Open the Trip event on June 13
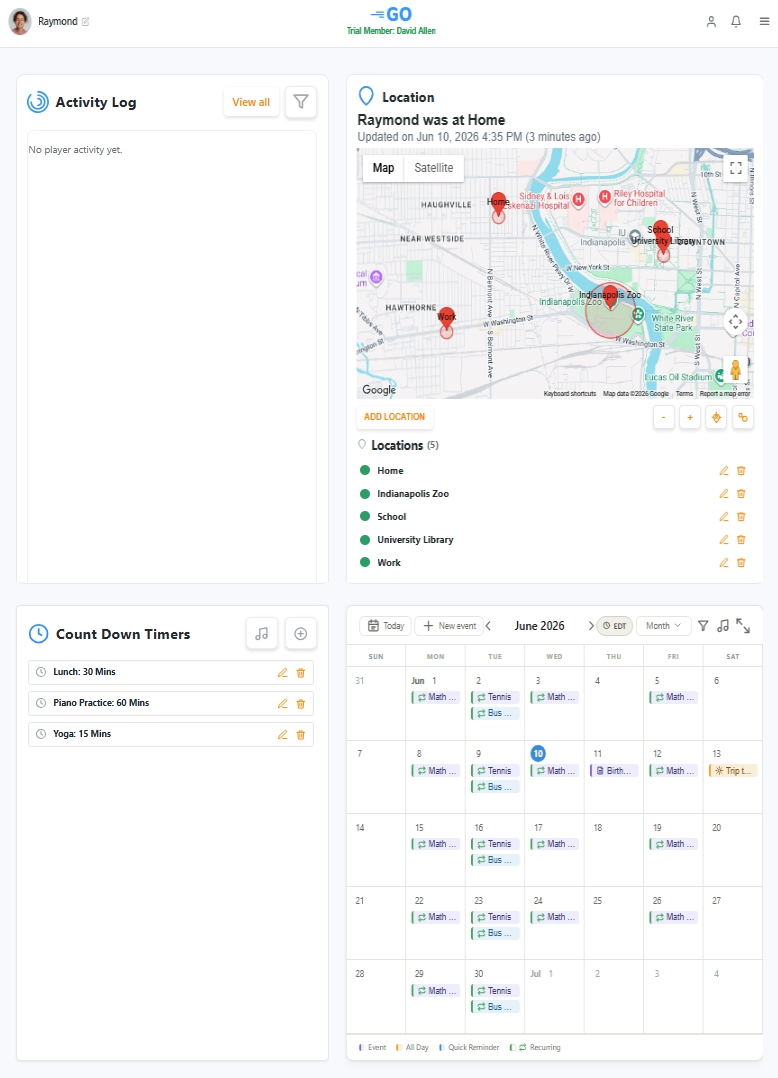The image size is (778, 1078). point(733,771)
